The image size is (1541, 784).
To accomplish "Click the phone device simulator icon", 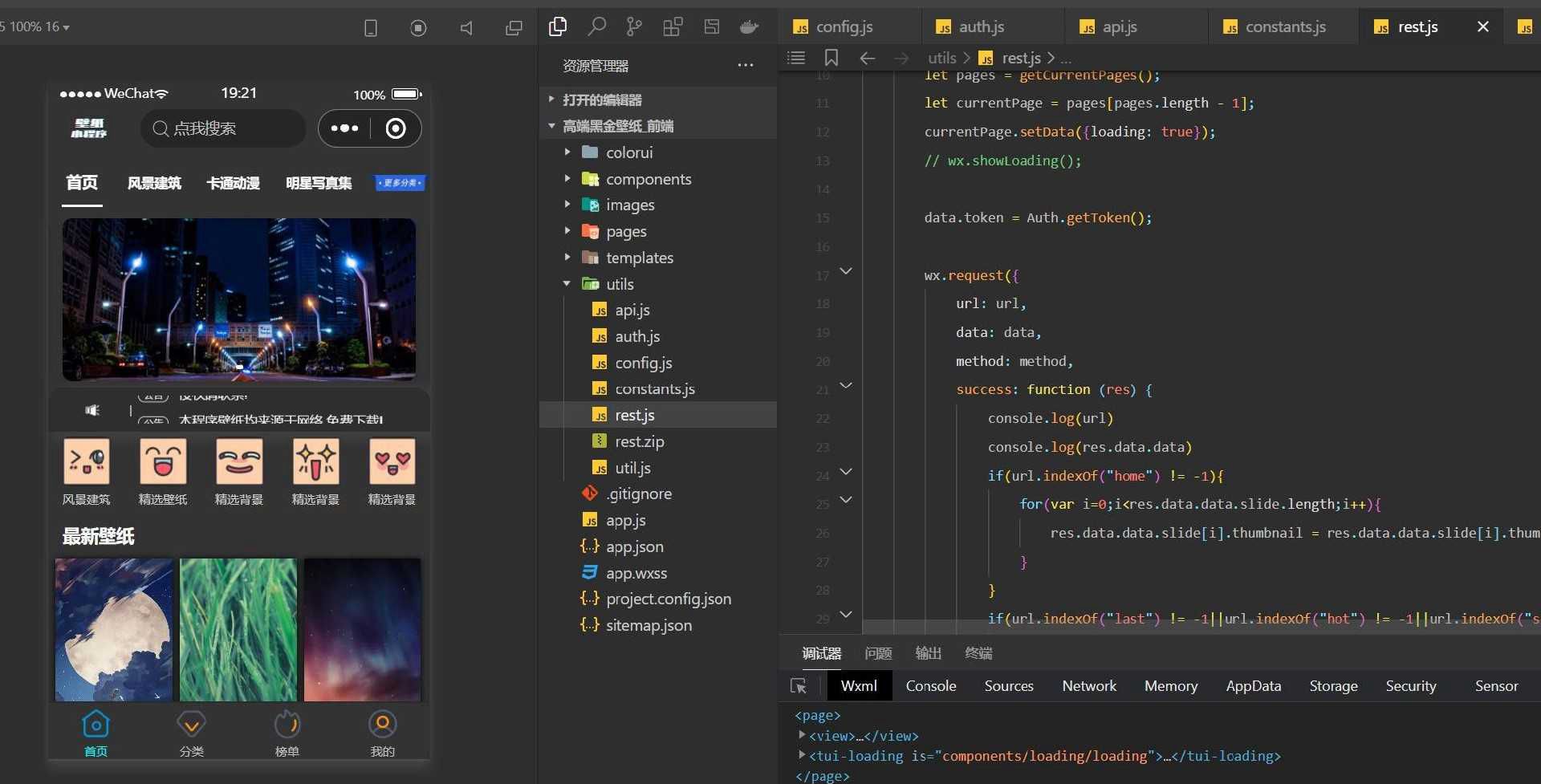I will [371, 28].
